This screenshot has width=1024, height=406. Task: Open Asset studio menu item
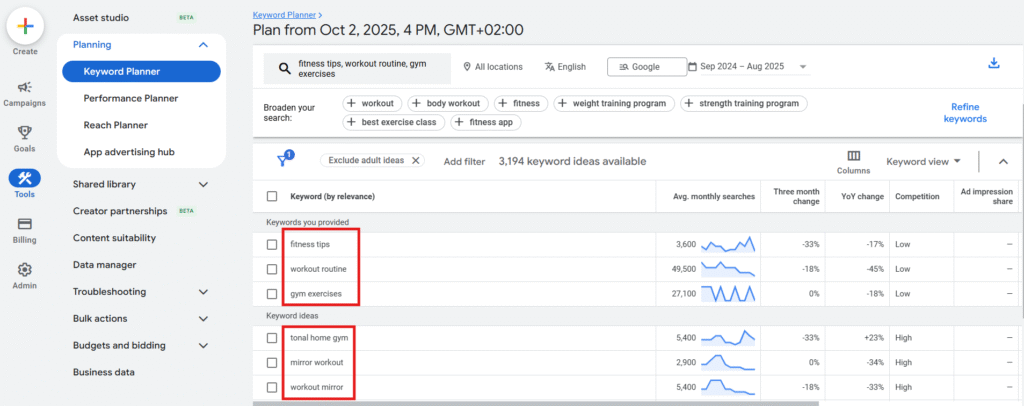(x=101, y=18)
